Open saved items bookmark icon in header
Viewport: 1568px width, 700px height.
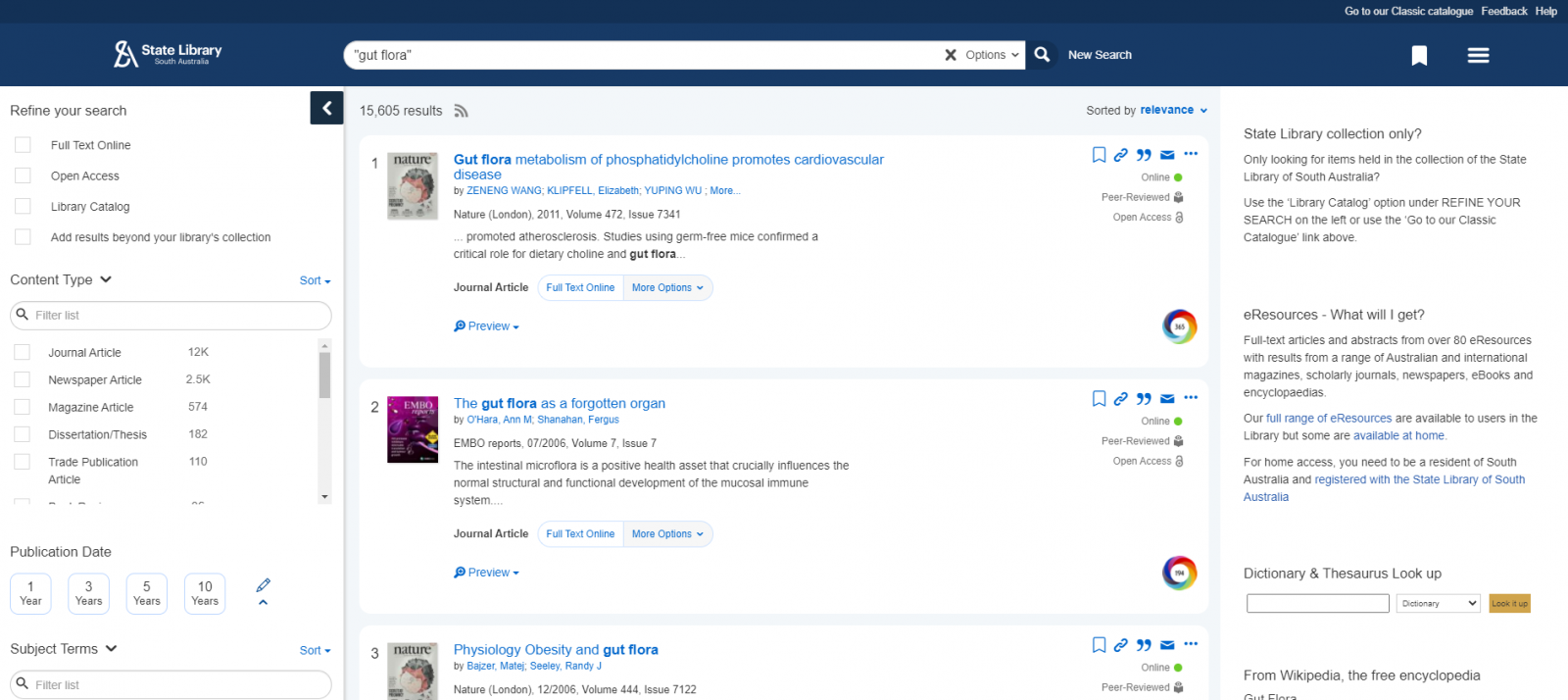[x=1419, y=56]
